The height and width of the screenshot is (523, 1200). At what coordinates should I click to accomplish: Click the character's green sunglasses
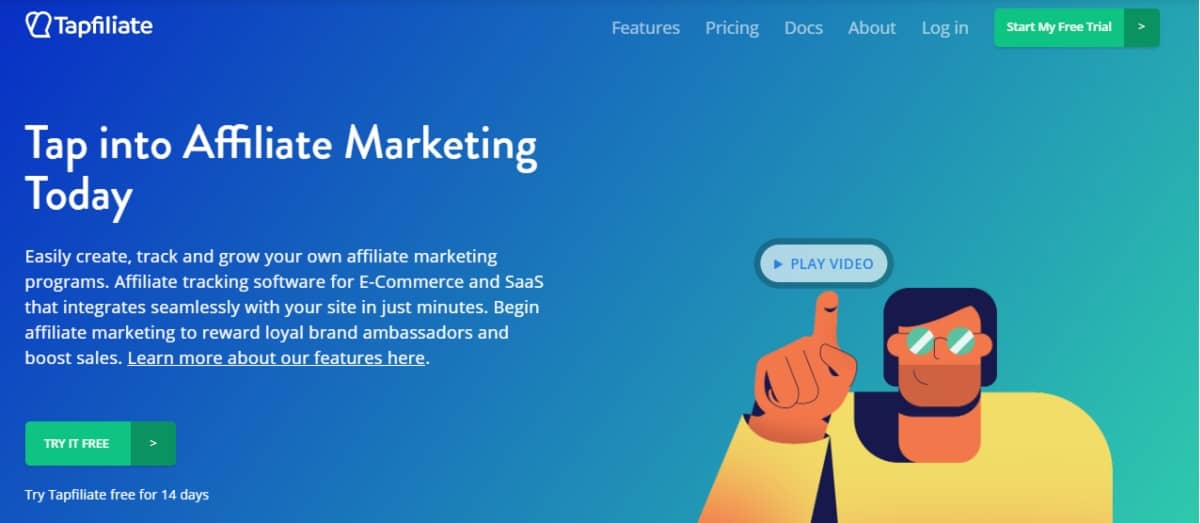(x=939, y=342)
